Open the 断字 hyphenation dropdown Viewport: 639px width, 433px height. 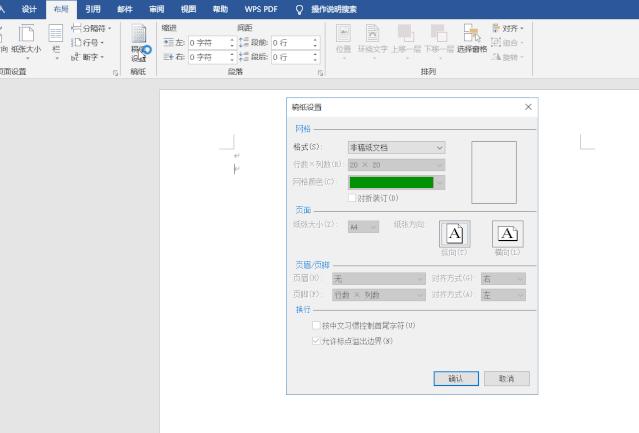point(87,57)
